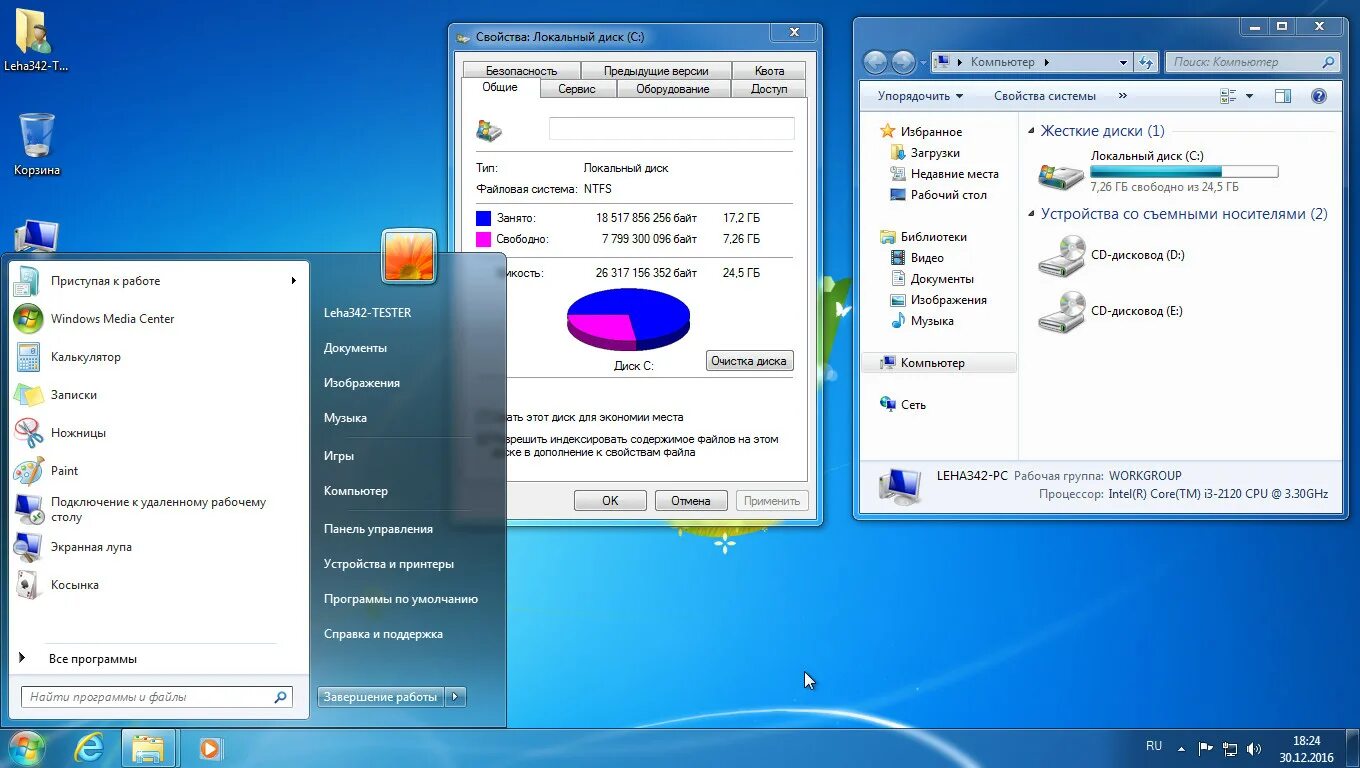The height and width of the screenshot is (768, 1360).
Task: Open address bar history dropdown arrow
Action: point(1123,62)
